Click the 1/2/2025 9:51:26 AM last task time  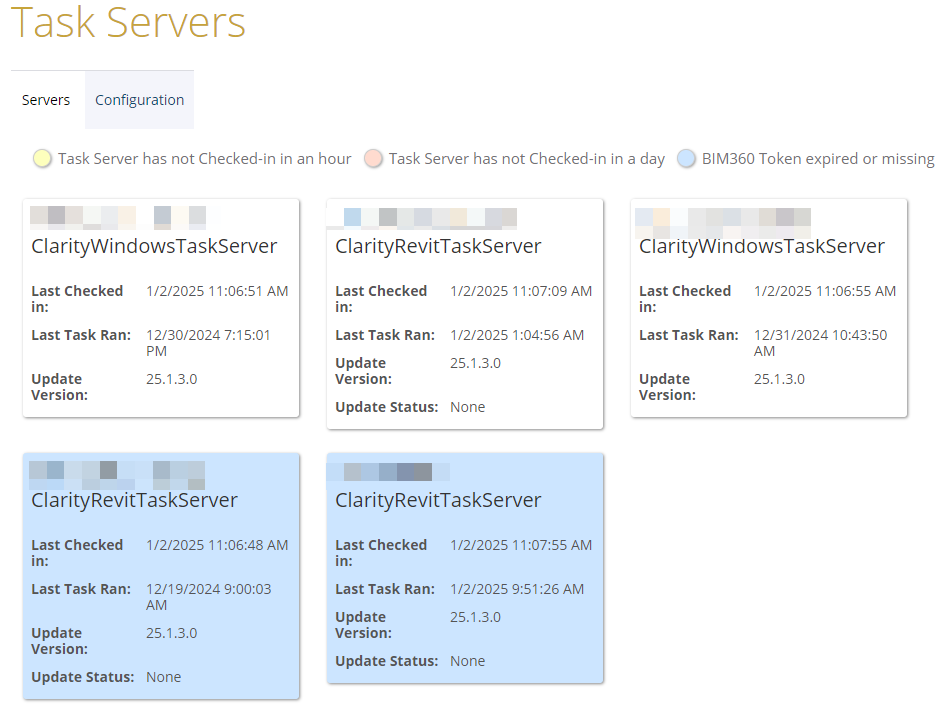point(517,589)
